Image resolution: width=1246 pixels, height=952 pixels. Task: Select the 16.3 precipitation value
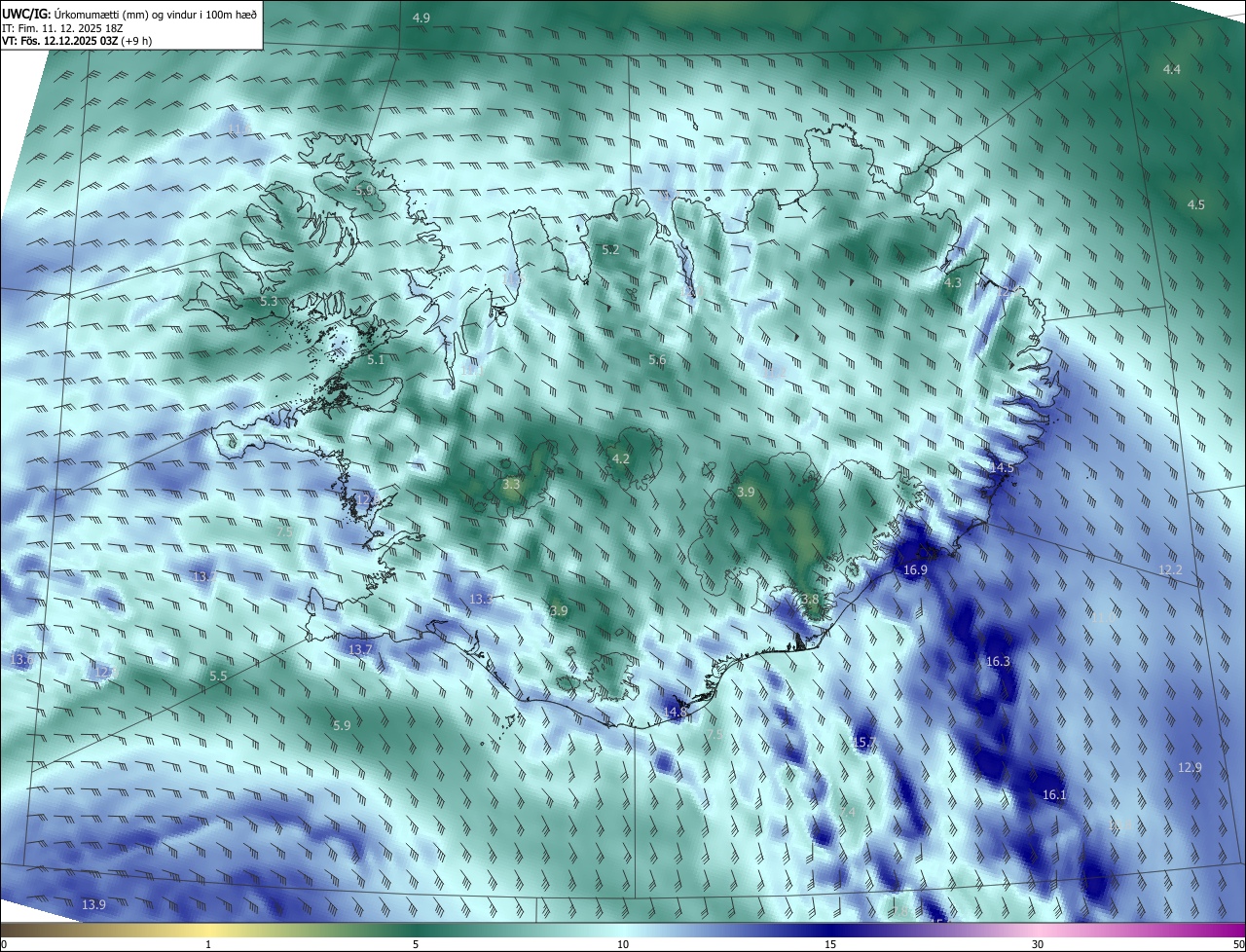998,662
